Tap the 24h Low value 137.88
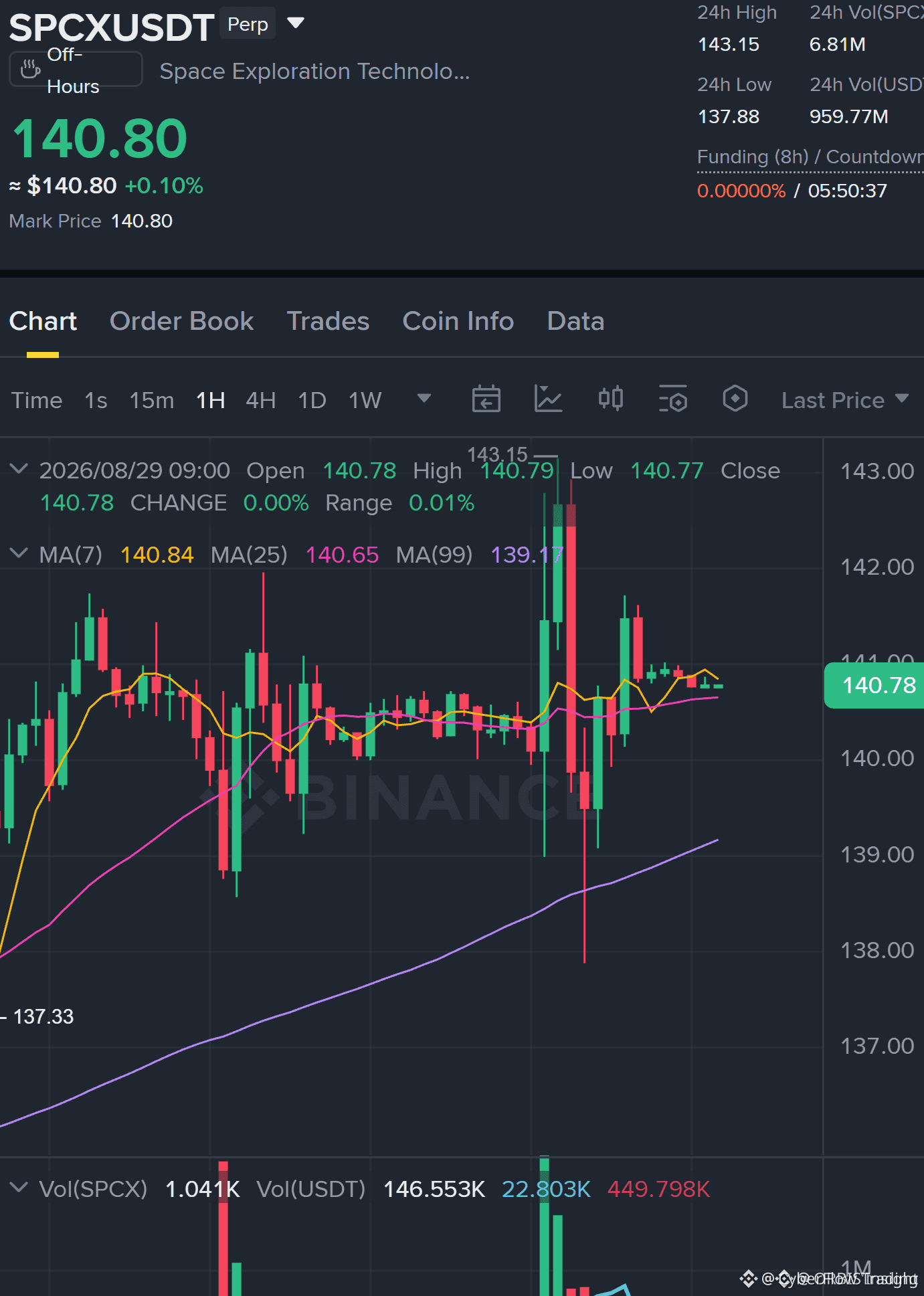The width and height of the screenshot is (924, 1296). coord(729,116)
